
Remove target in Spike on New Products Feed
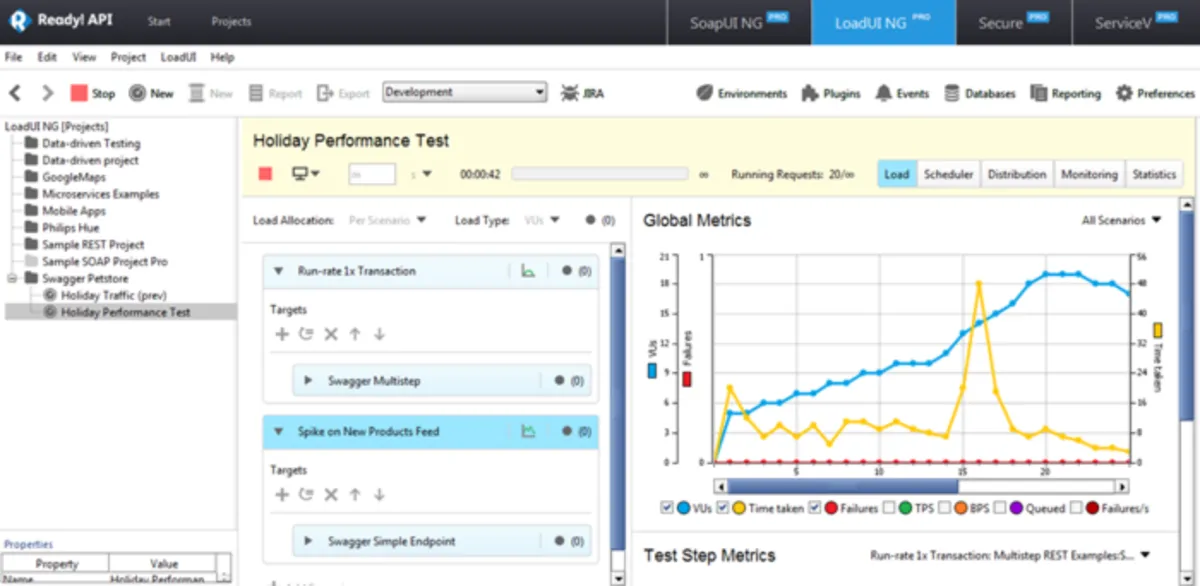pyautogui.click(x=331, y=494)
